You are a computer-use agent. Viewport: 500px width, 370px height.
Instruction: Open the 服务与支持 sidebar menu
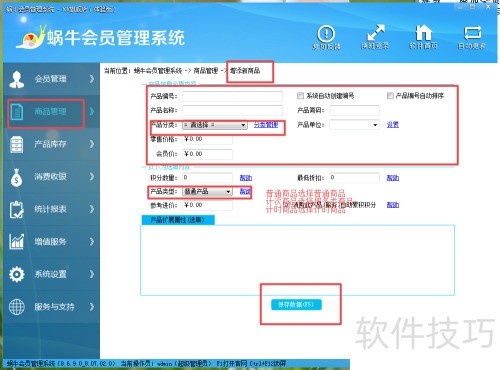[x=52, y=307]
